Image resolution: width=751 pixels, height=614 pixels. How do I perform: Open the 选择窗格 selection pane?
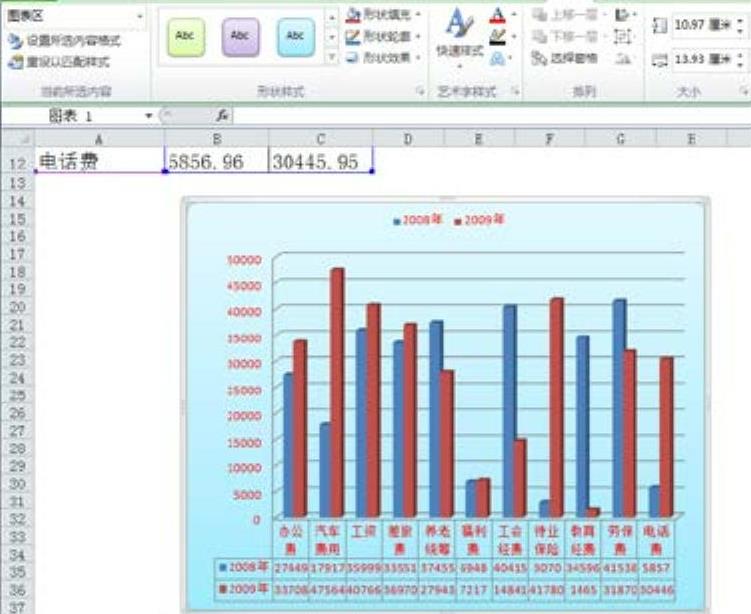[x=566, y=58]
